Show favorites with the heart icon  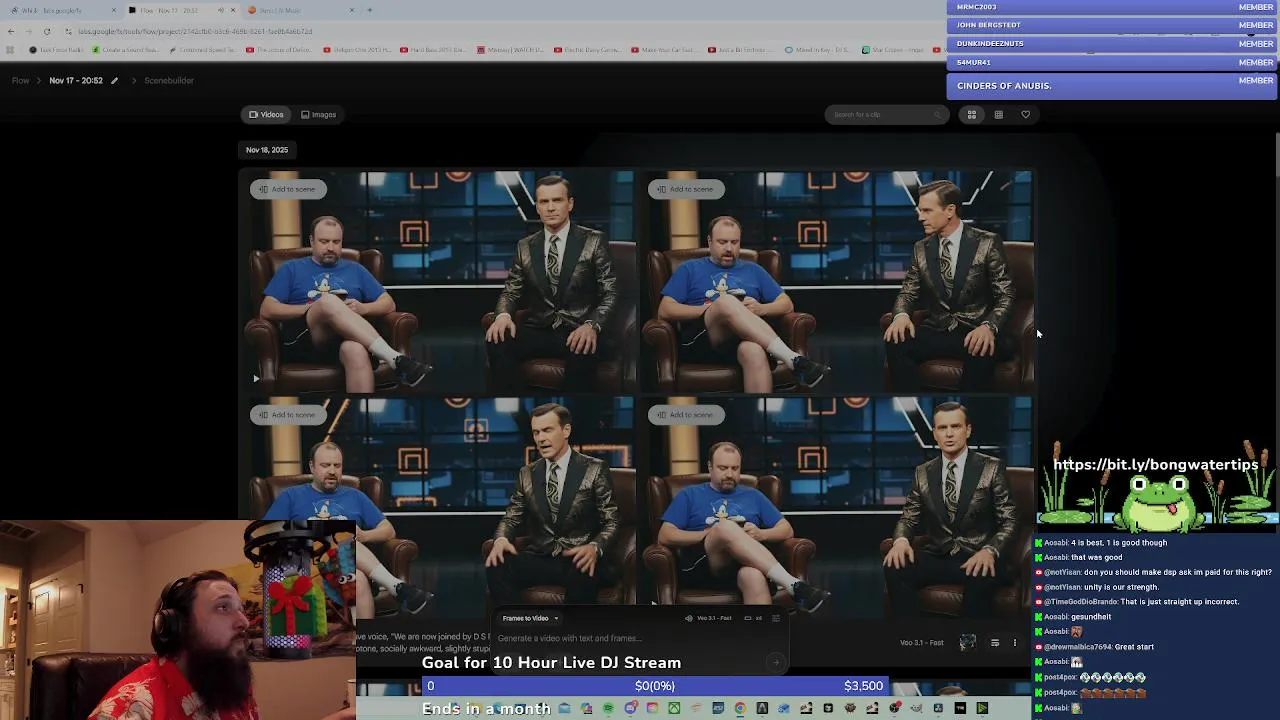click(1025, 114)
